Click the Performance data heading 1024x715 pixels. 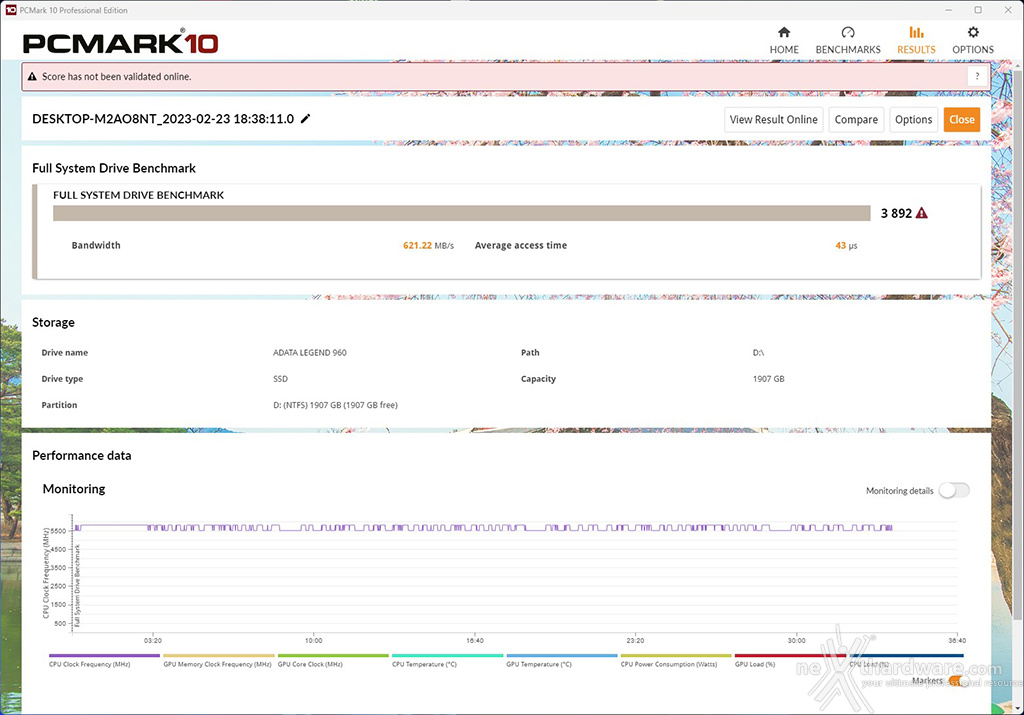(82, 456)
